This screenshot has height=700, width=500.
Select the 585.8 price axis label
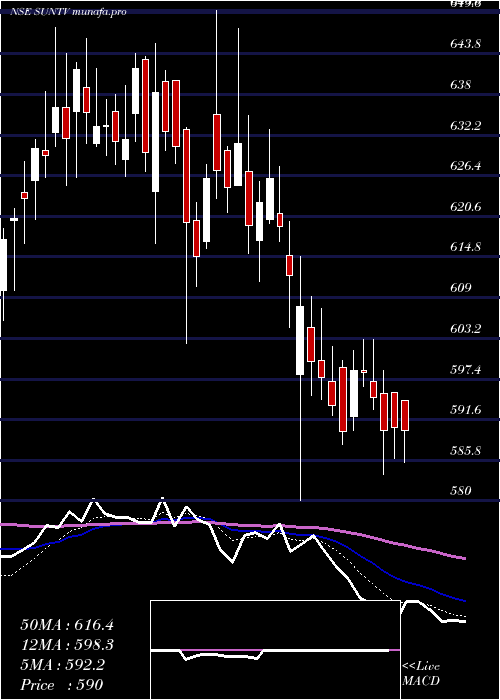point(466,450)
